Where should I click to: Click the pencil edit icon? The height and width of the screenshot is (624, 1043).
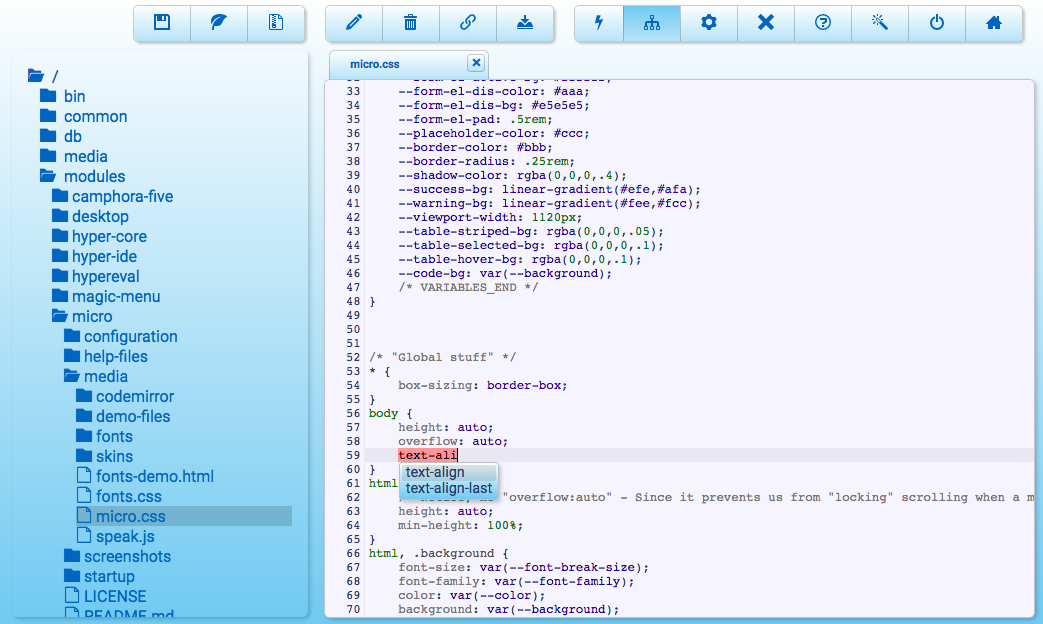[x=354, y=23]
